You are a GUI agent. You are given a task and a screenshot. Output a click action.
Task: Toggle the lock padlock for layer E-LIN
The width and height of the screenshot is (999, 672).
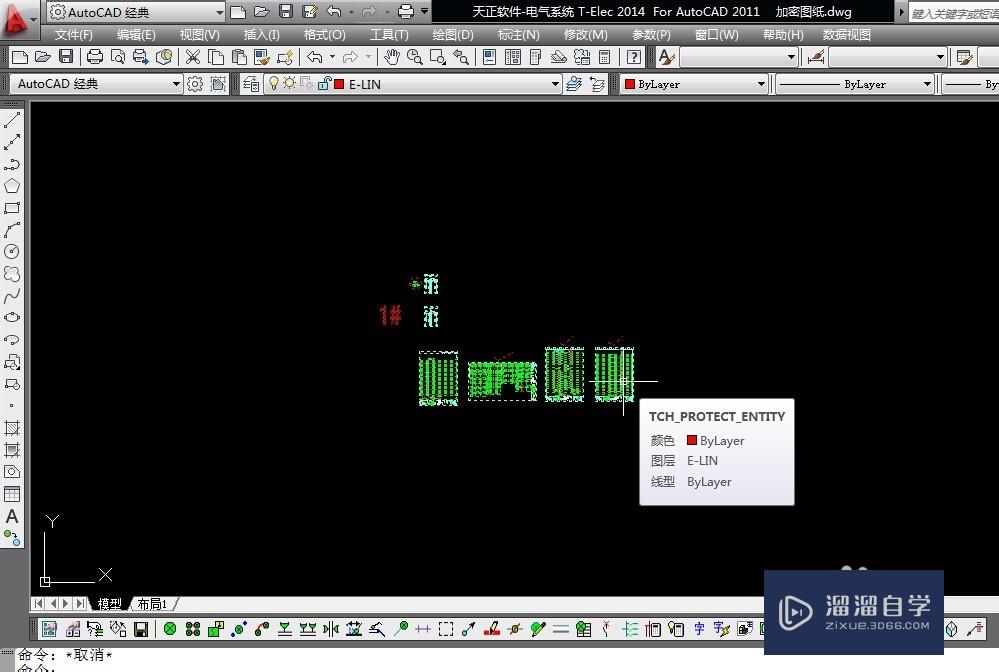pos(323,84)
